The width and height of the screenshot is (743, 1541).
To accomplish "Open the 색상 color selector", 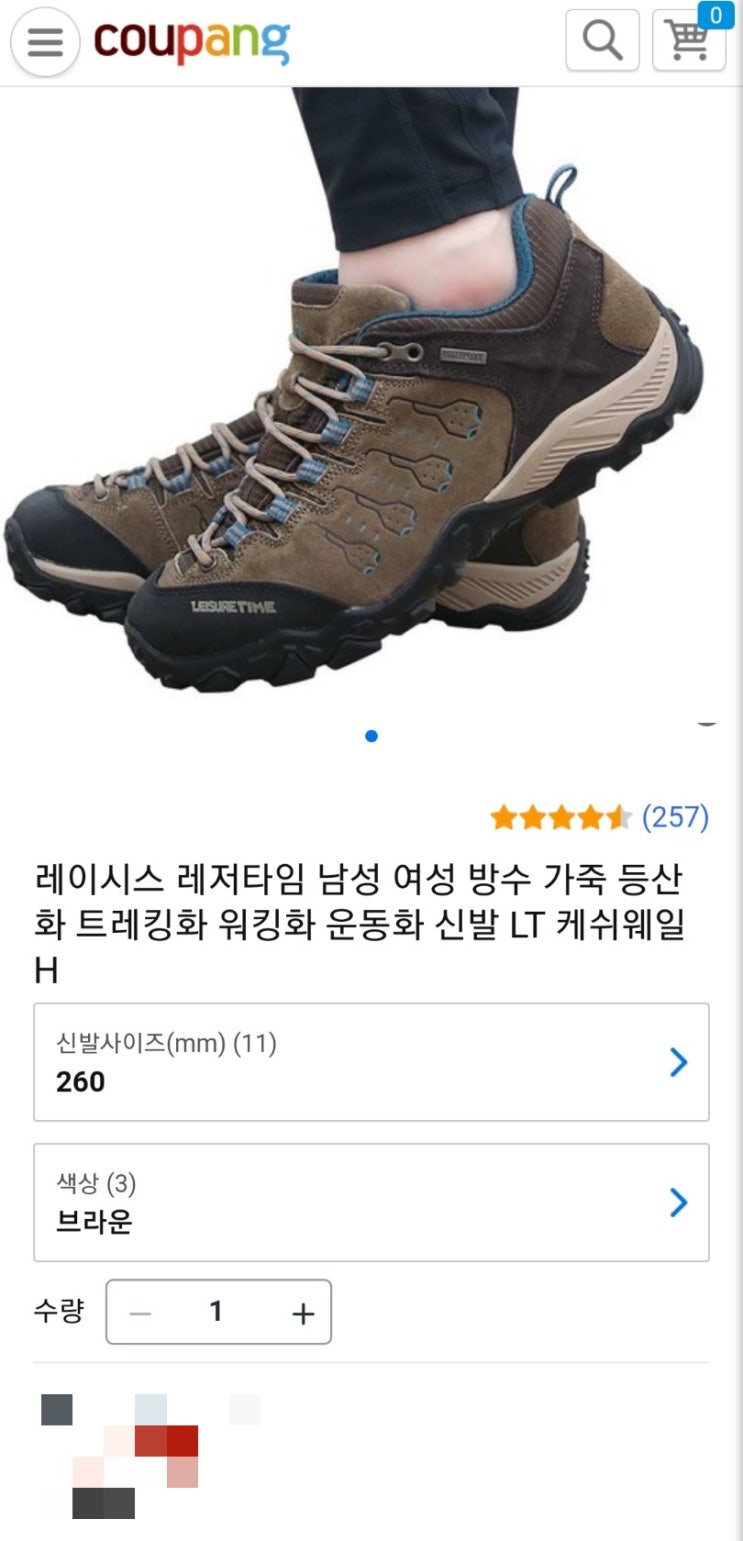I will coord(371,1202).
